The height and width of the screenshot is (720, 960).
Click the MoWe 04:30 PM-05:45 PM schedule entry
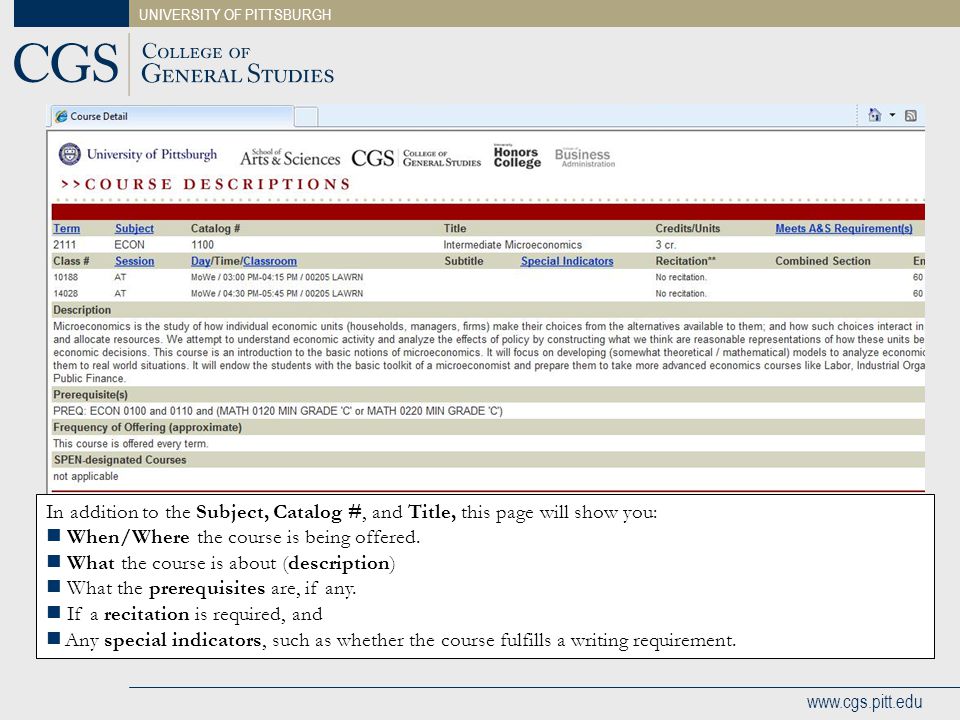pos(277,293)
